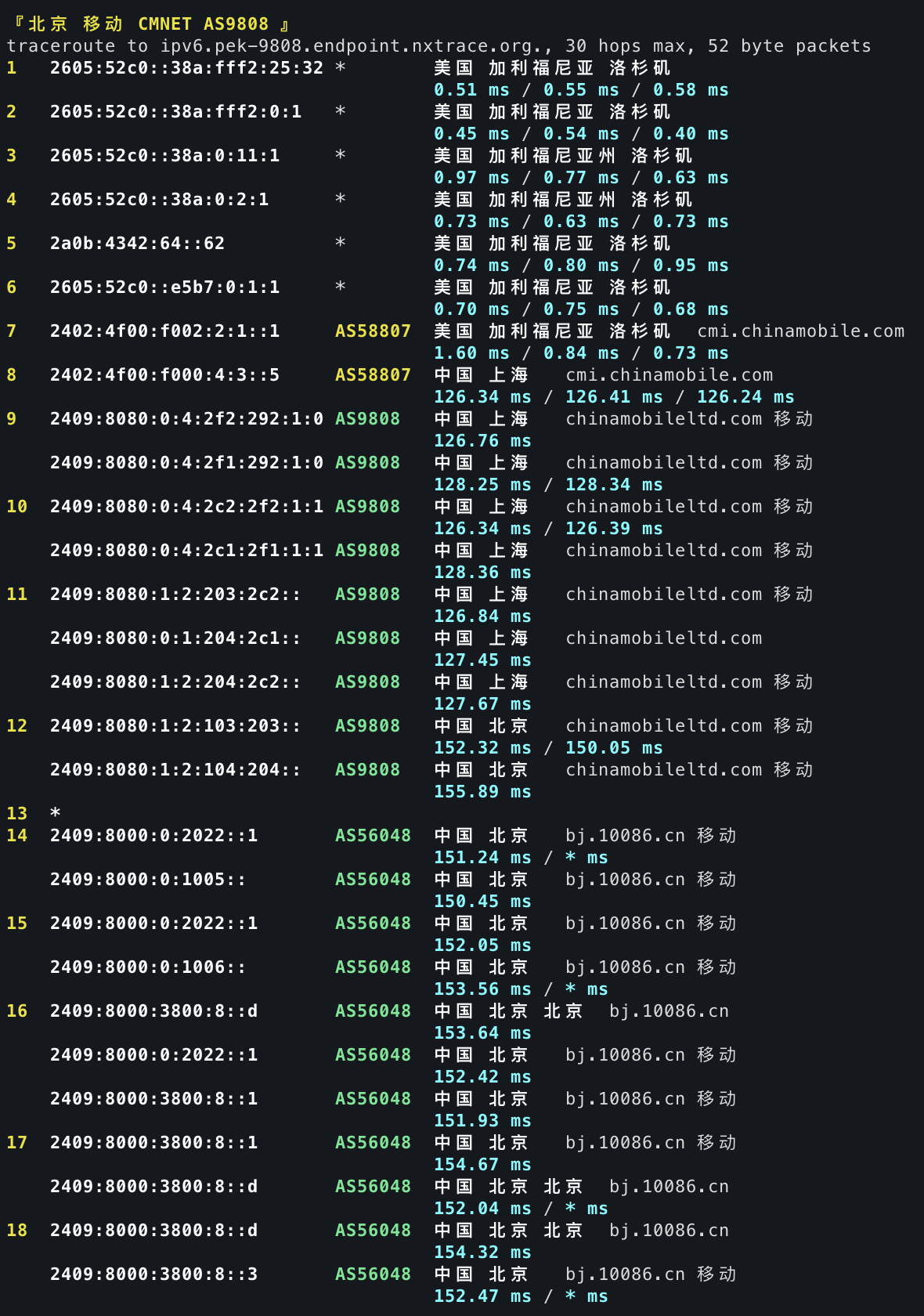Click address 2409:8000:3800:8::3
This screenshot has width=924, height=1316.
[x=153, y=1274]
